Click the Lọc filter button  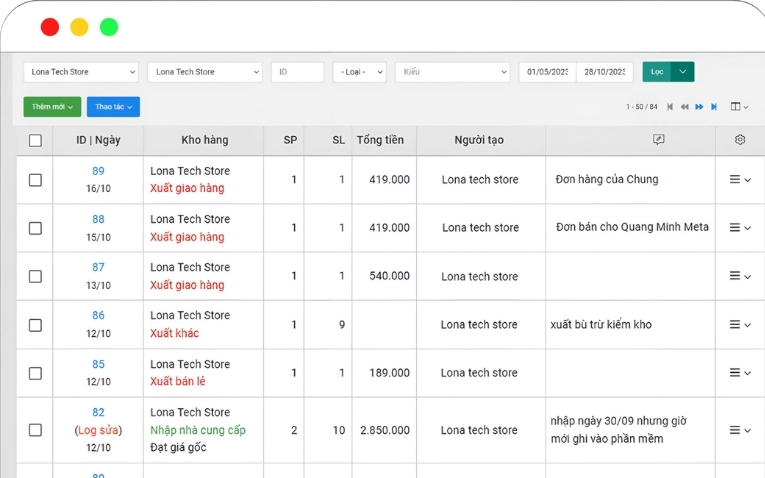pyautogui.click(x=656, y=72)
